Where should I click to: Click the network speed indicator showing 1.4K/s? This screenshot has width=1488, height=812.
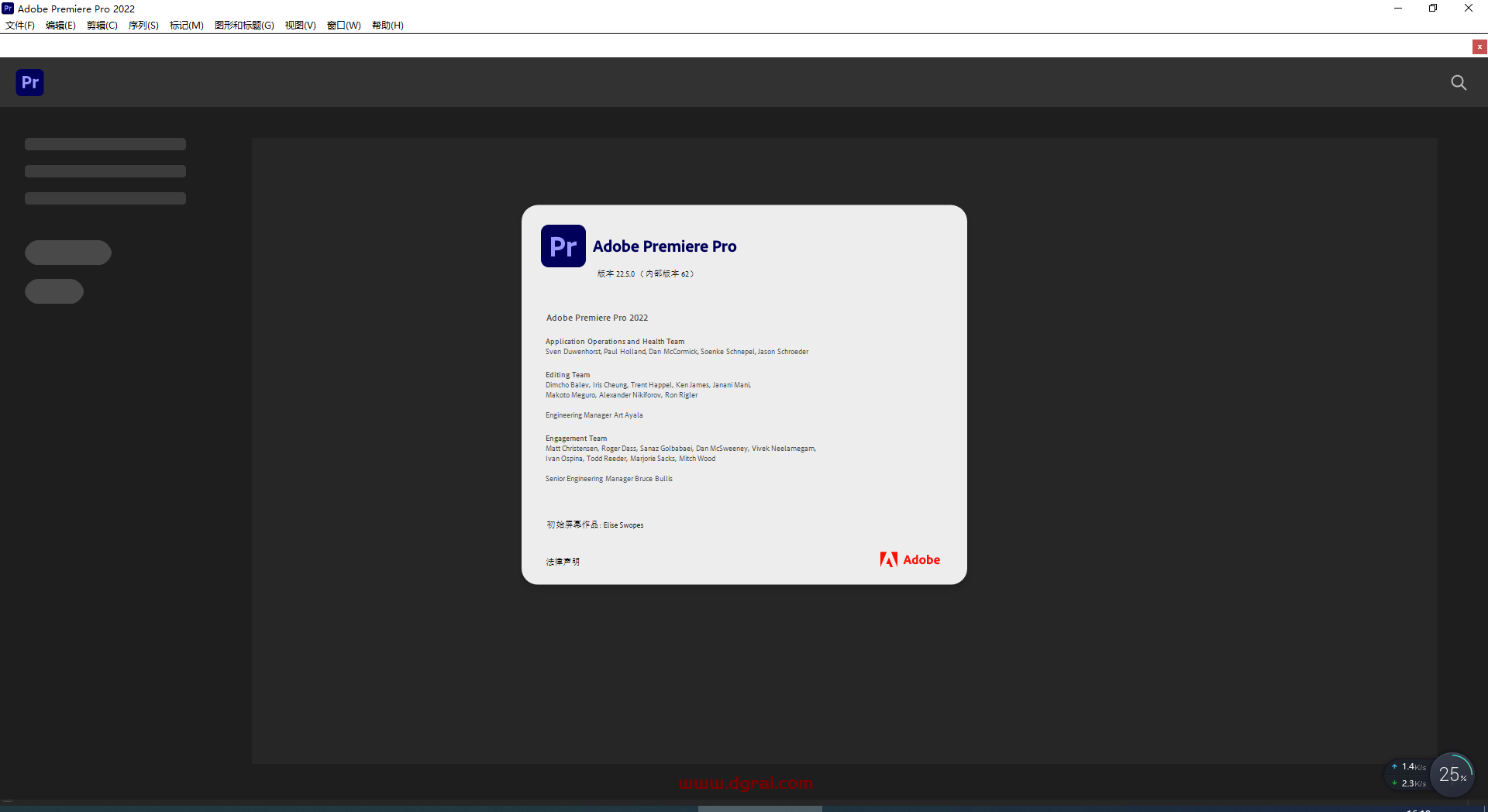pos(1408,767)
